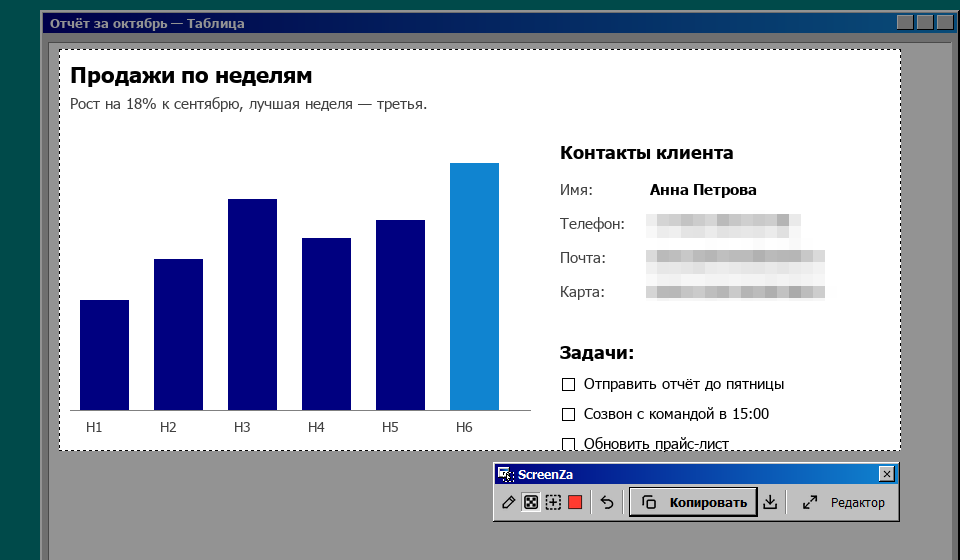Open the Редактор editor button

coord(844,502)
